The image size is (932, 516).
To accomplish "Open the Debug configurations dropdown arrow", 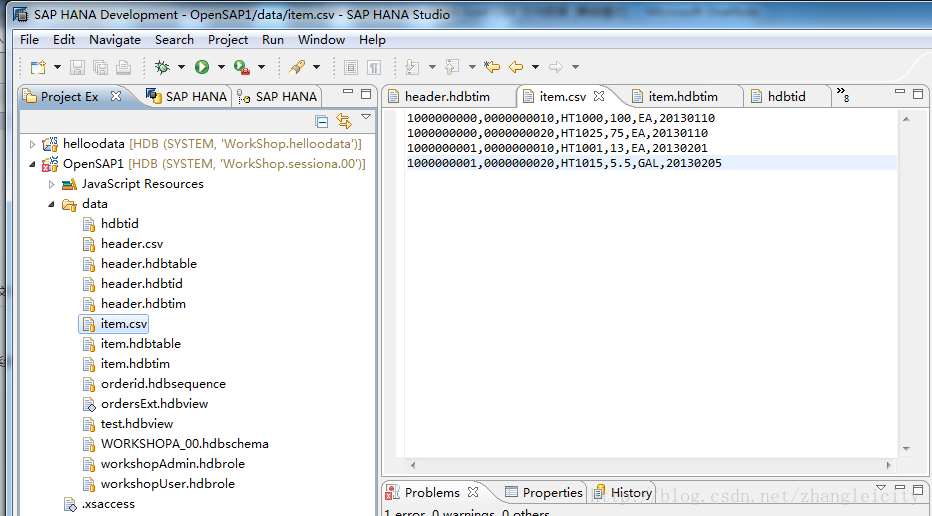I will tap(181, 67).
